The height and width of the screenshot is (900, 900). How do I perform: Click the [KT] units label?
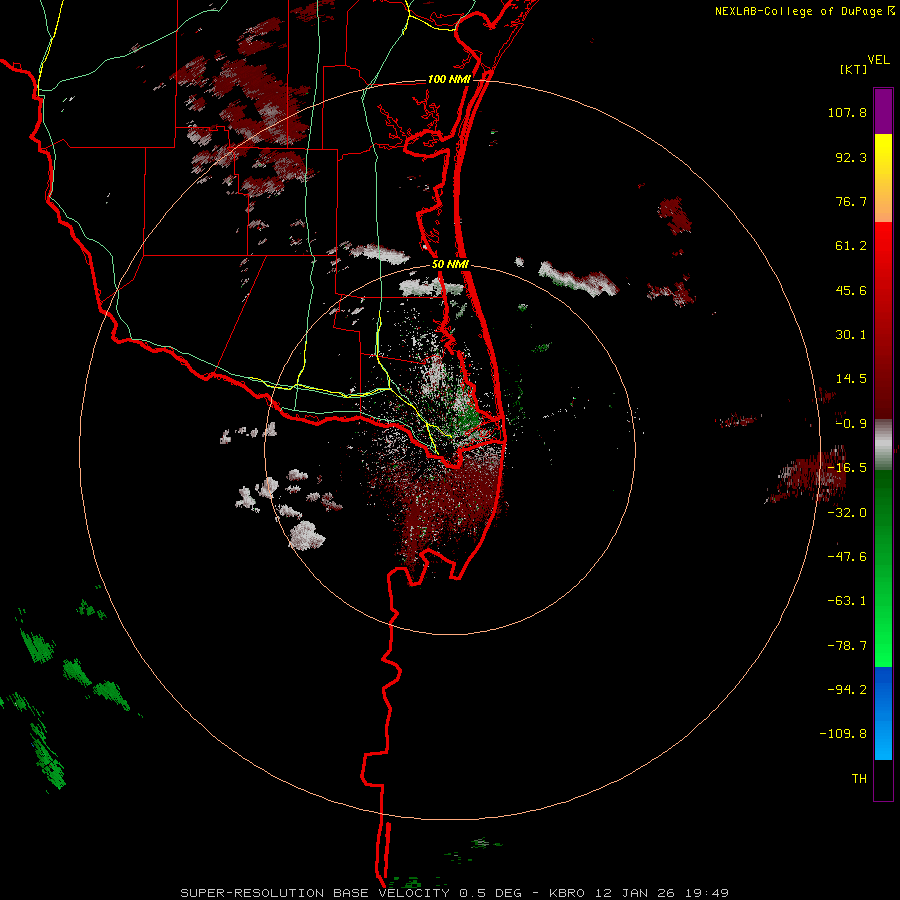[853, 69]
